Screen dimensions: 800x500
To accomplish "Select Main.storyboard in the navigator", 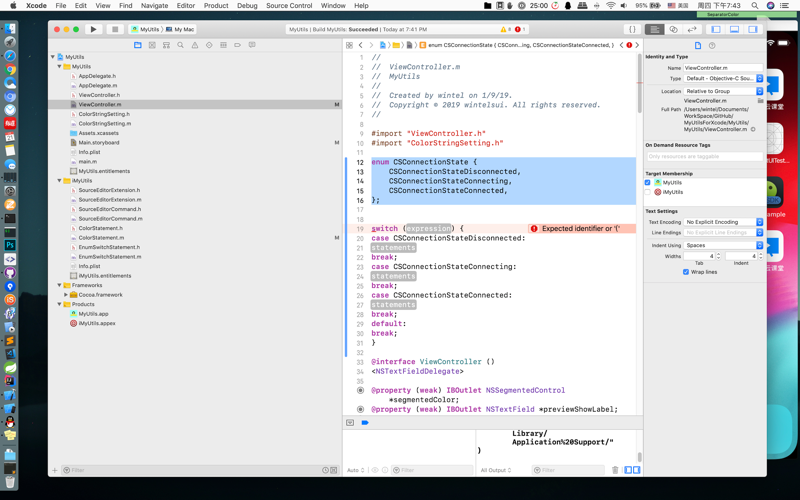I will 98,143.
